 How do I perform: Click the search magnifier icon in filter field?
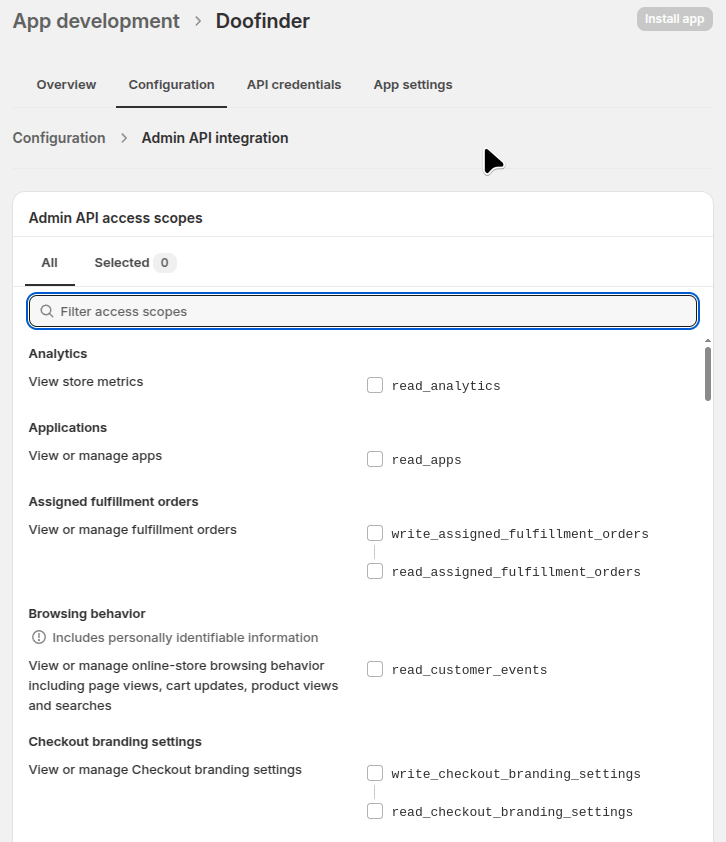coord(47,311)
